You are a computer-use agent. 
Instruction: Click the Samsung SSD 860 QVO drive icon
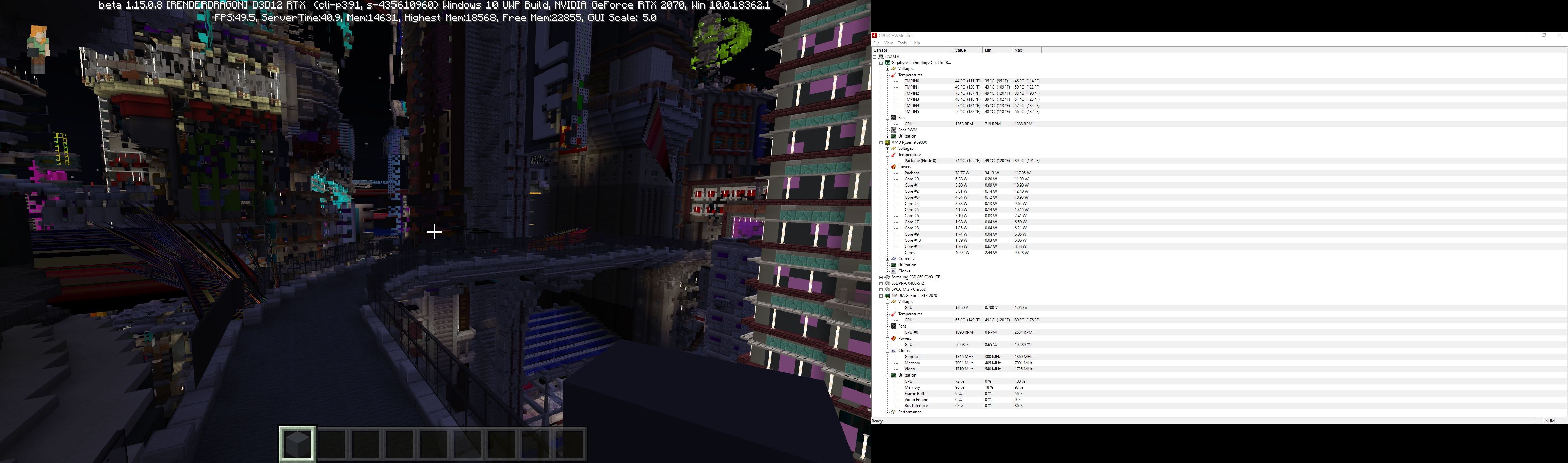(x=887, y=277)
